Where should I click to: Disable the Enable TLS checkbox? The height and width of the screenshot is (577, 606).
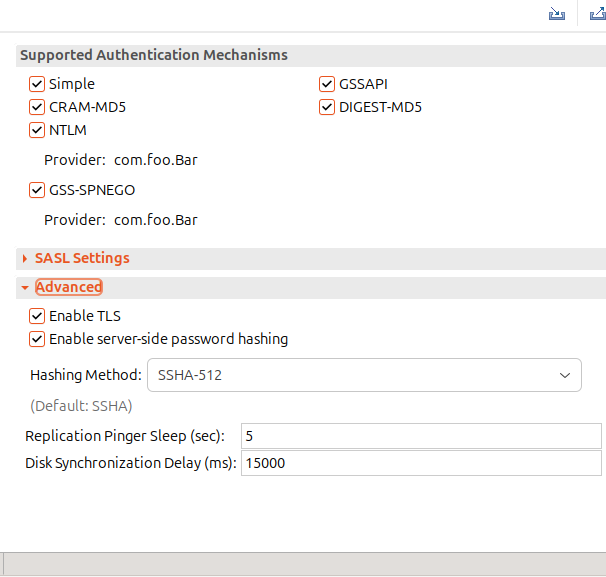[x=37, y=316]
